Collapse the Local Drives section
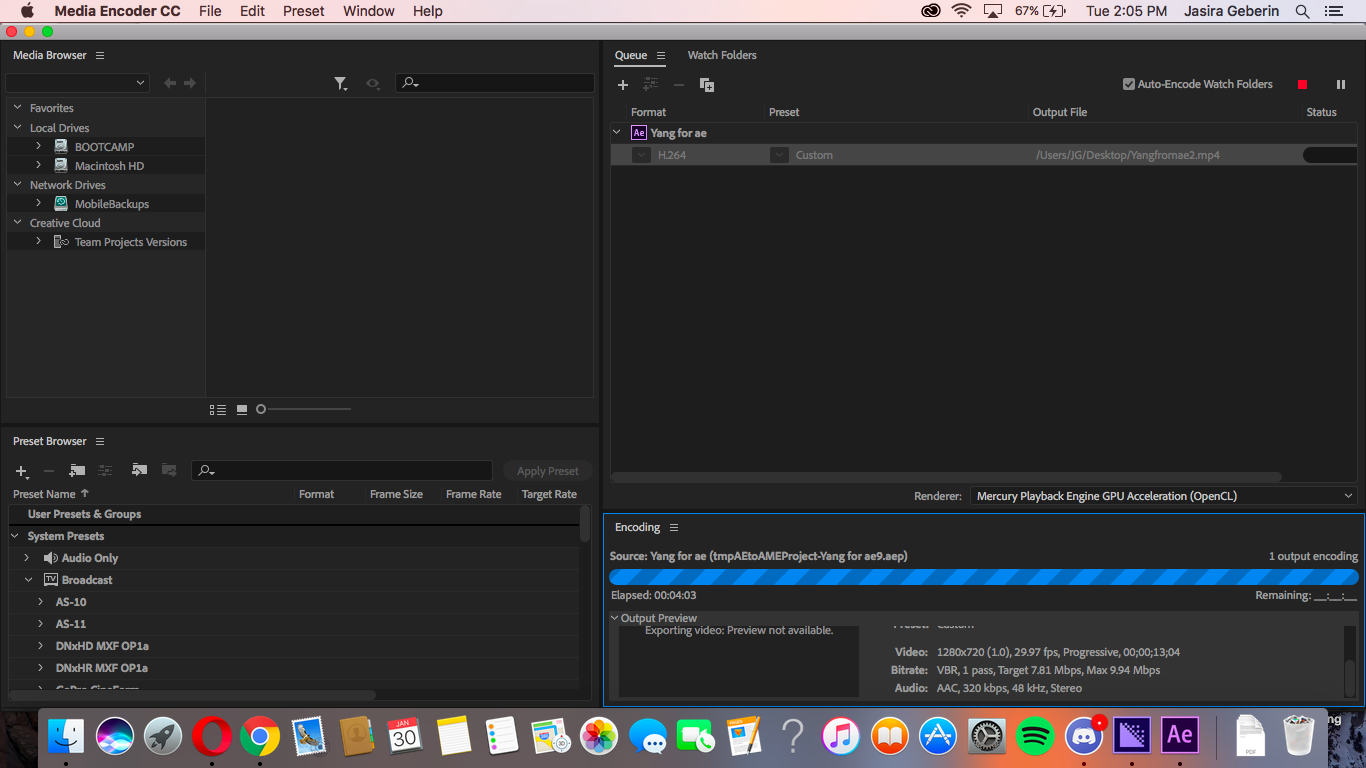Screen dimensions: 1366x768 pyautogui.click(x=18, y=127)
